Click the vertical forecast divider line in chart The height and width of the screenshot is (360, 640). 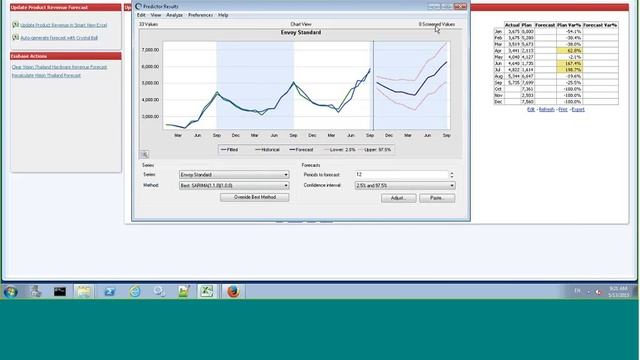[373, 85]
